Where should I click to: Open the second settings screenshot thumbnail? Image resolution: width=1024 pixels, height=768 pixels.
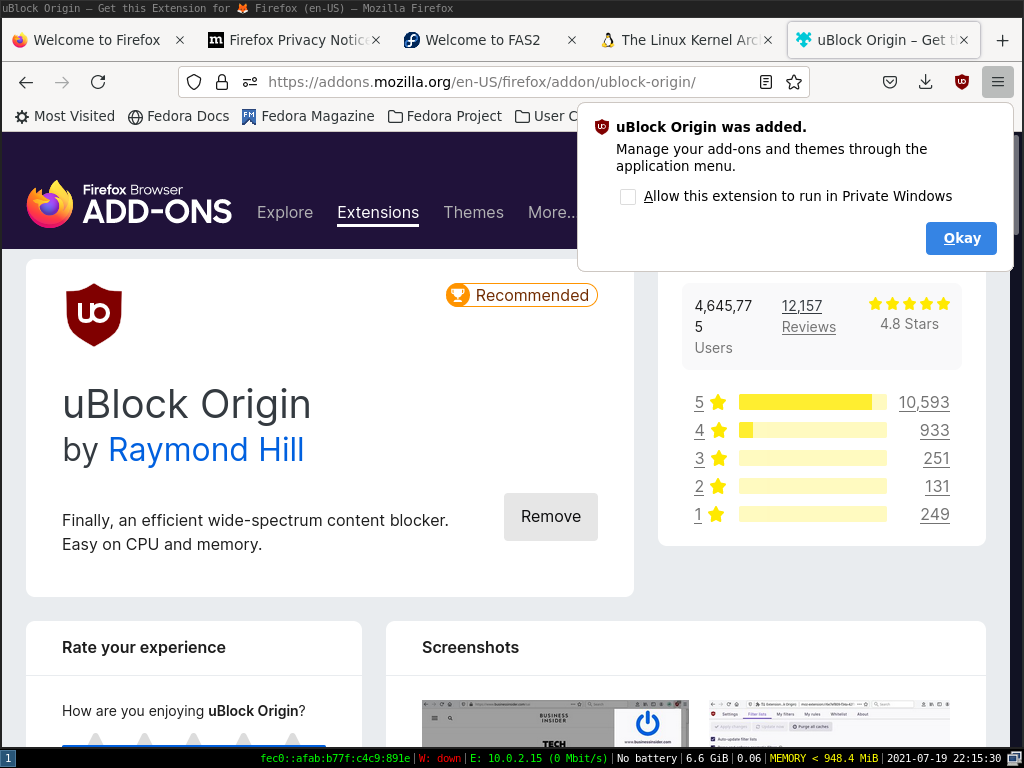[829, 724]
